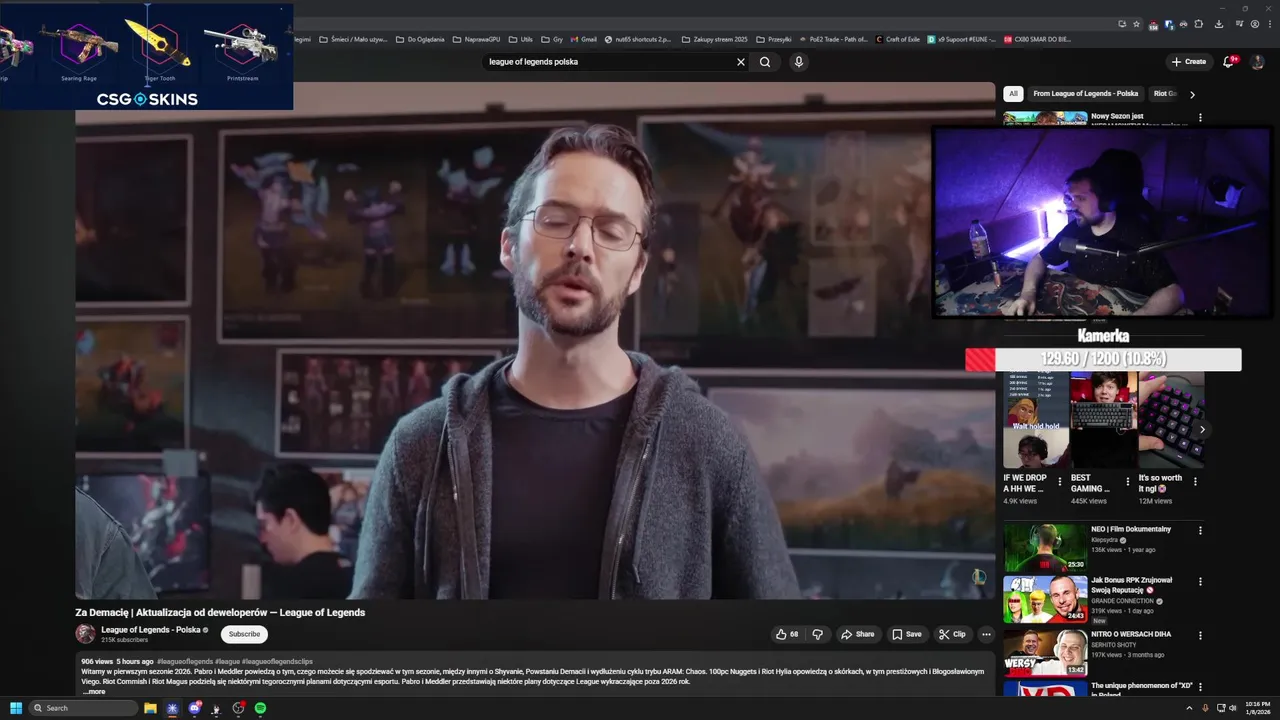Open the YouTube account avatar menu
This screenshot has height=720, width=1280.
(x=1258, y=62)
